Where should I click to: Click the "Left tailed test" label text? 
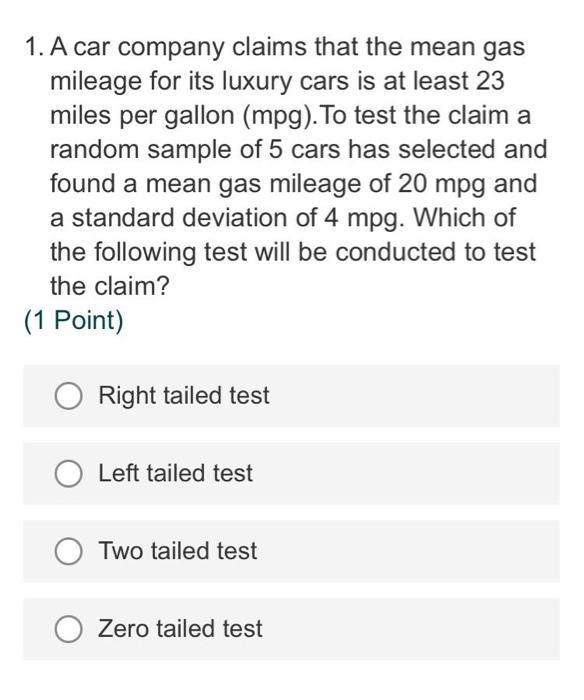tap(175, 473)
